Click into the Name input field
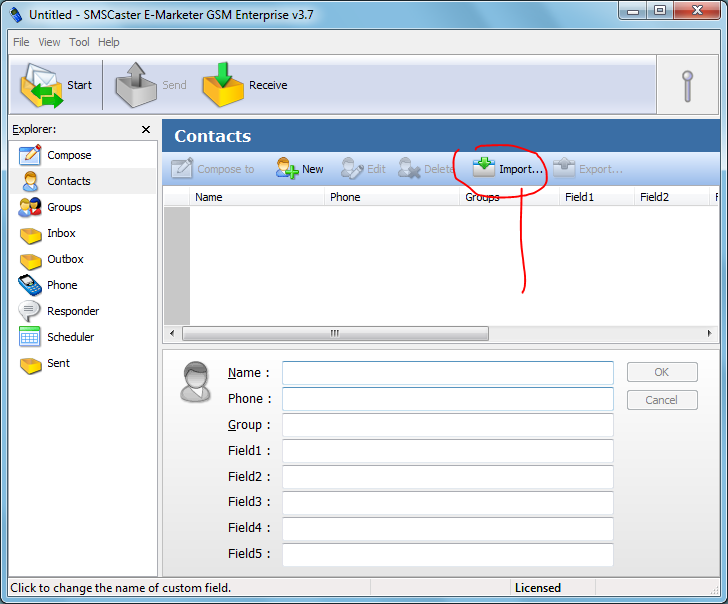Viewport: 728px width, 604px height. pos(448,373)
